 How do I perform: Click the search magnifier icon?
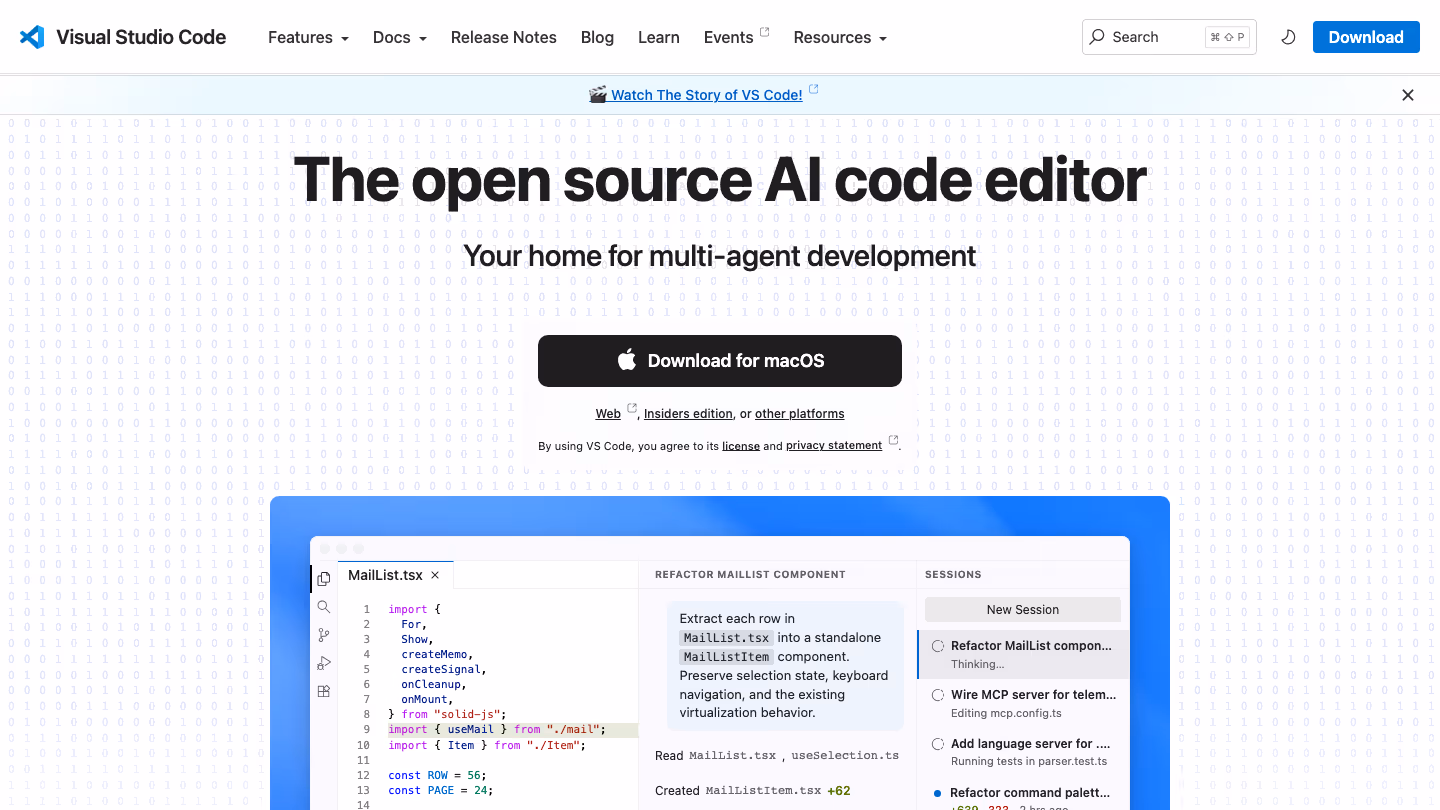(1098, 37)
